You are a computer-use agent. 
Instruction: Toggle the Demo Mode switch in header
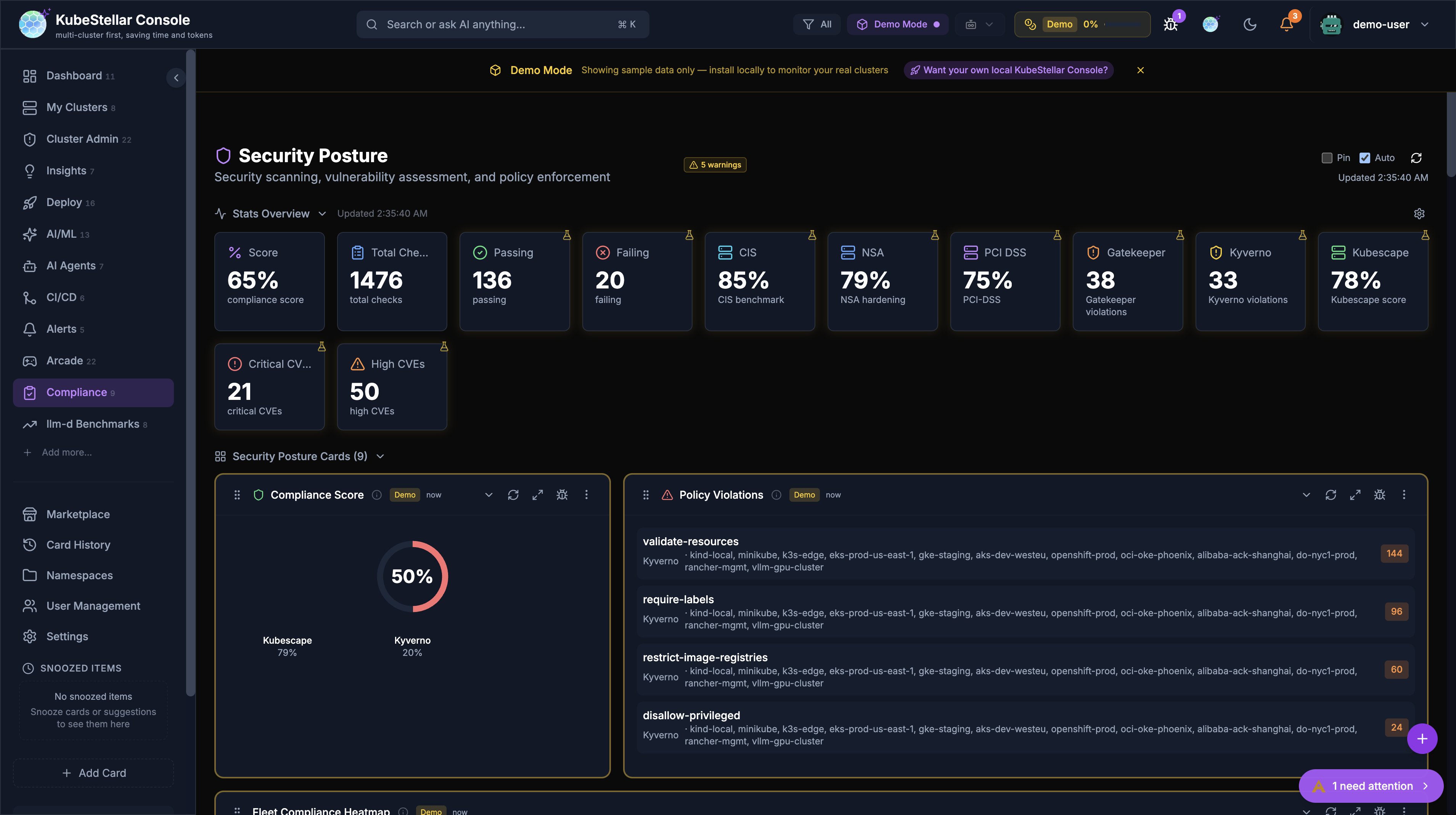point(897,24)
